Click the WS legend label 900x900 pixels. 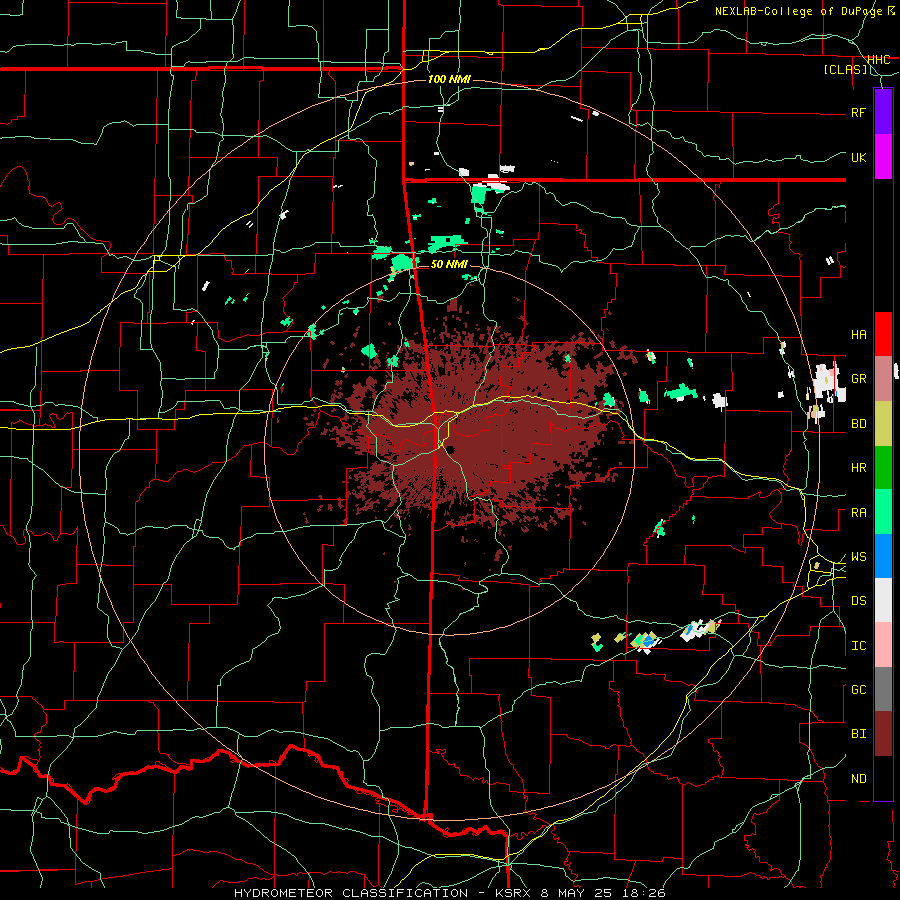pyautogui.click(x=858, y=557)
